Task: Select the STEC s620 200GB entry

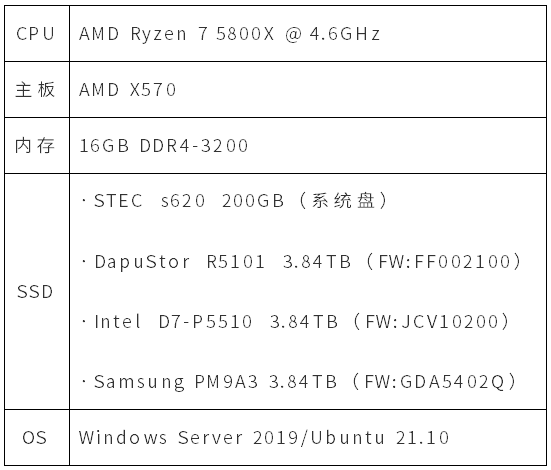Action: [189, 201]
